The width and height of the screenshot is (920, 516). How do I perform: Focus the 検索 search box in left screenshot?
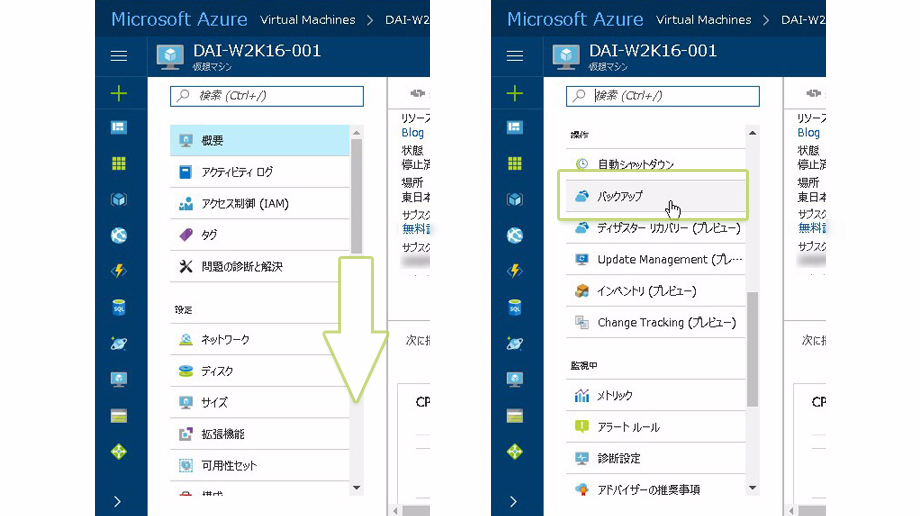tap(267, 96)
